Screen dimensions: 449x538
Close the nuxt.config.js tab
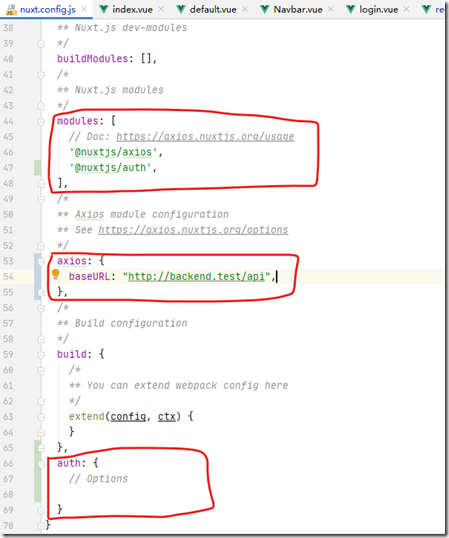84,9
